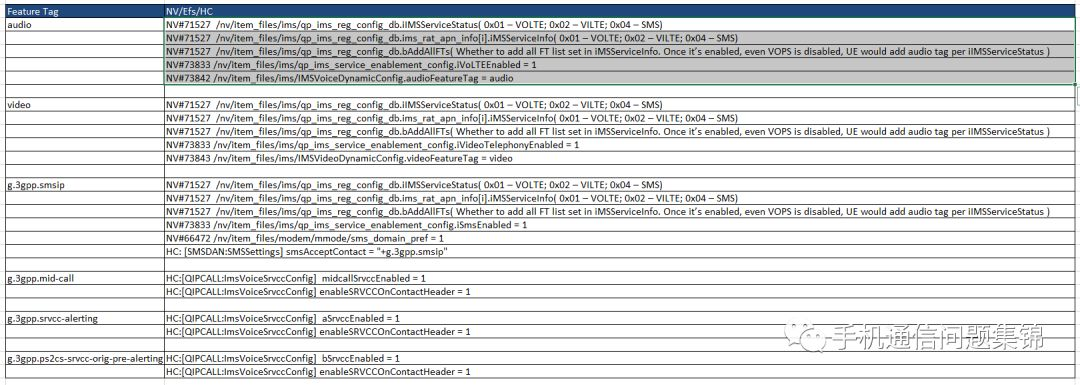Click the "iVideoTelephonyEnabled = 1" NV#73833 cell

point(619,145)
